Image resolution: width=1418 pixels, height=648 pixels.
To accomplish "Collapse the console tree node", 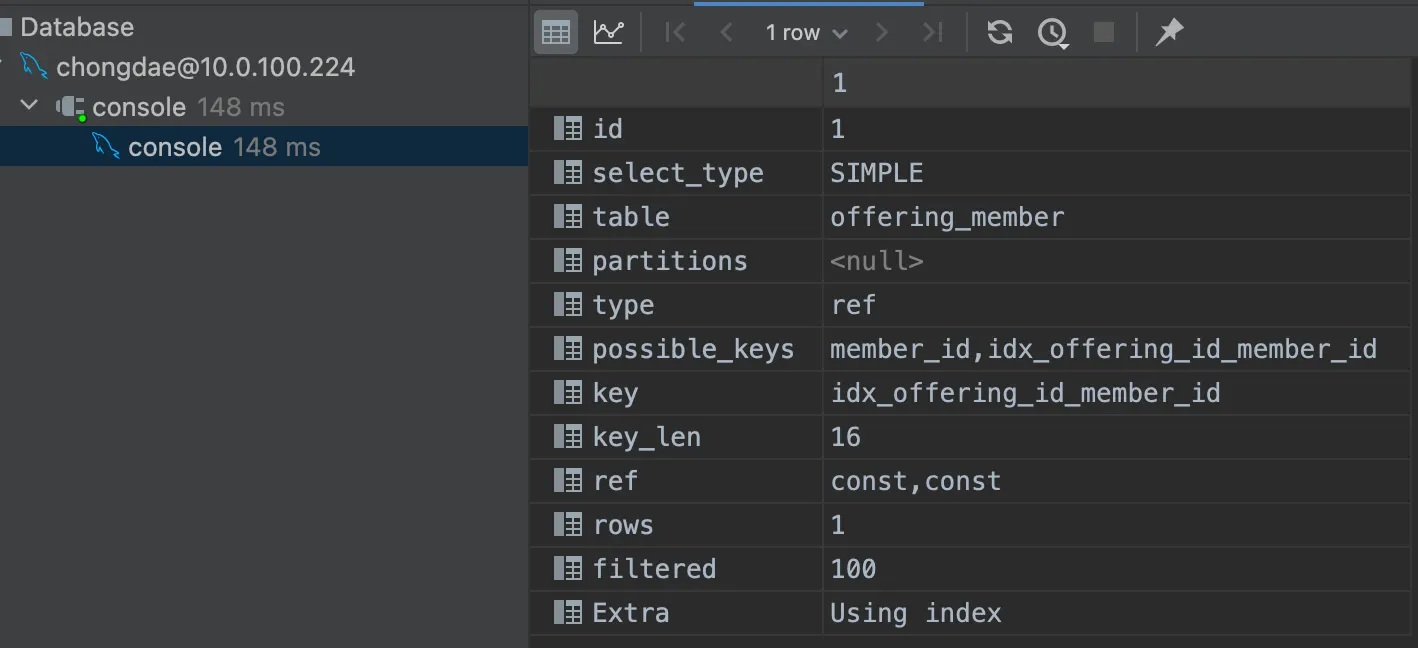I will coord(30,106).
